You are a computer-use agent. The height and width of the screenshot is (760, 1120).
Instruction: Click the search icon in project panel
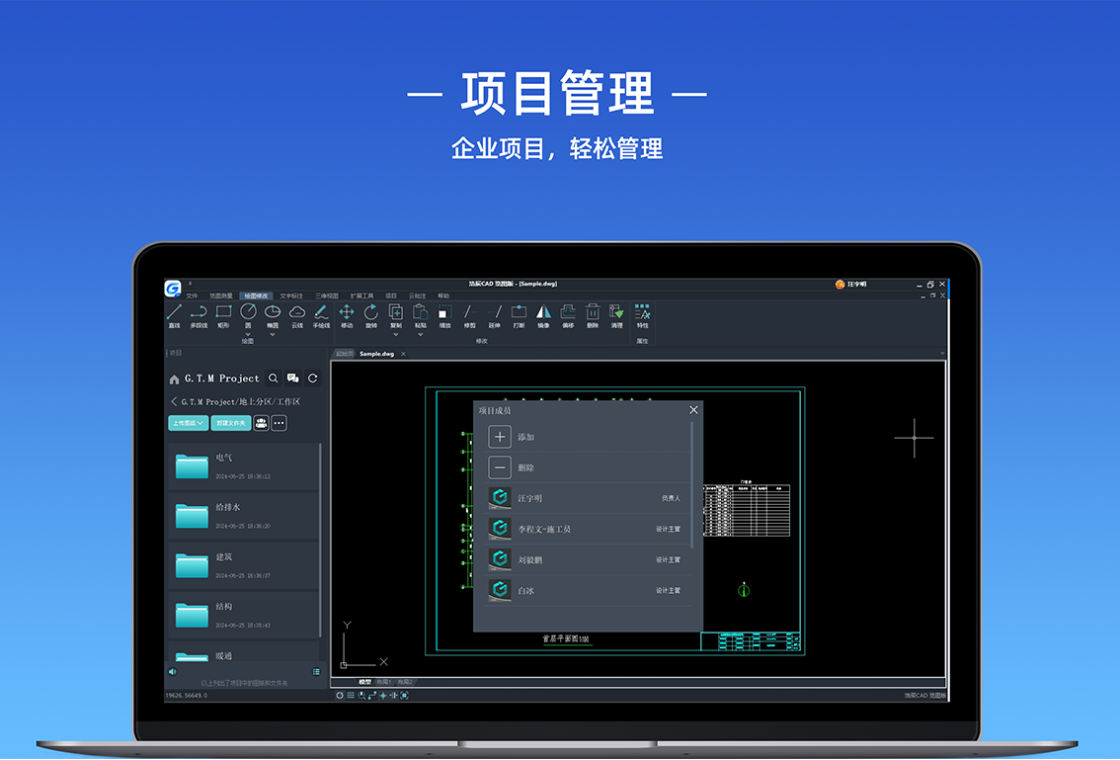click(x=274, y=379)
